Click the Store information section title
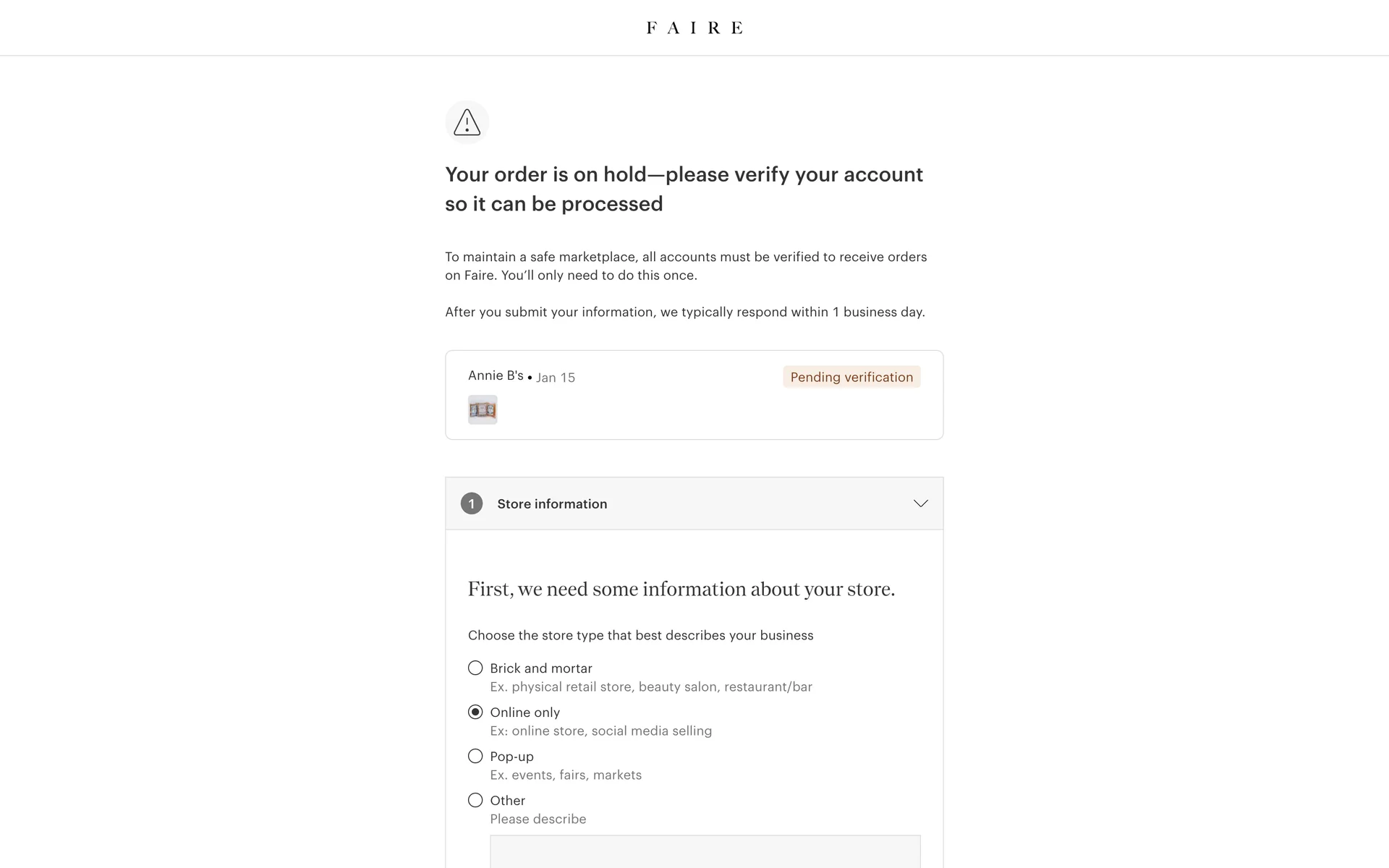This screenshot has width=1389, height=868. (552, 504)
